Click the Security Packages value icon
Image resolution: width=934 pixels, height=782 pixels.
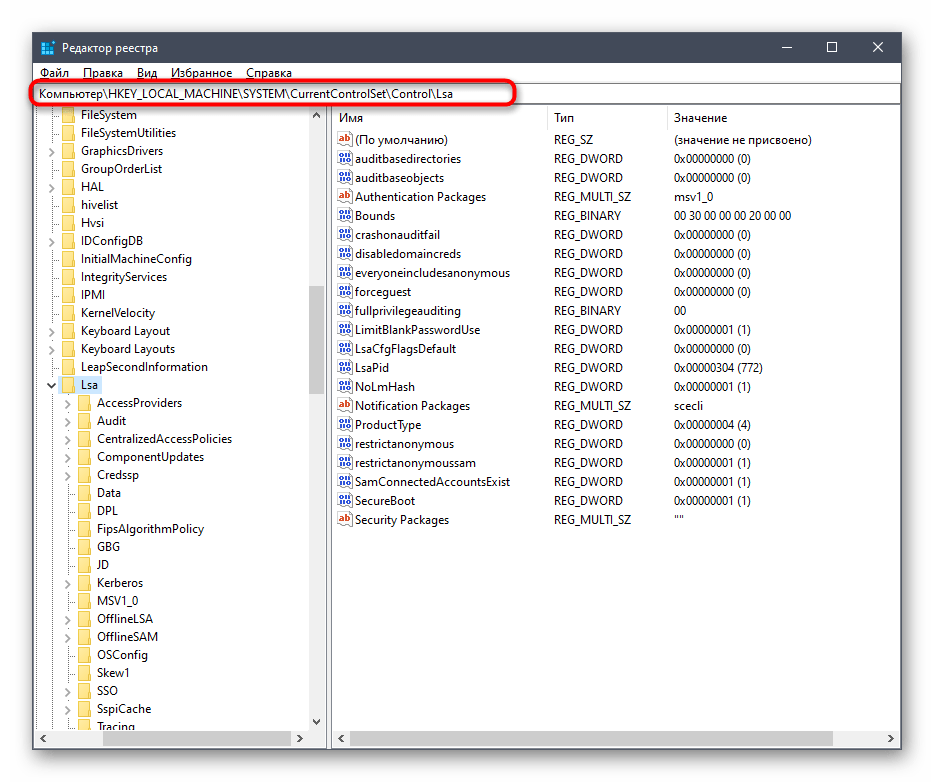point(346,520)
